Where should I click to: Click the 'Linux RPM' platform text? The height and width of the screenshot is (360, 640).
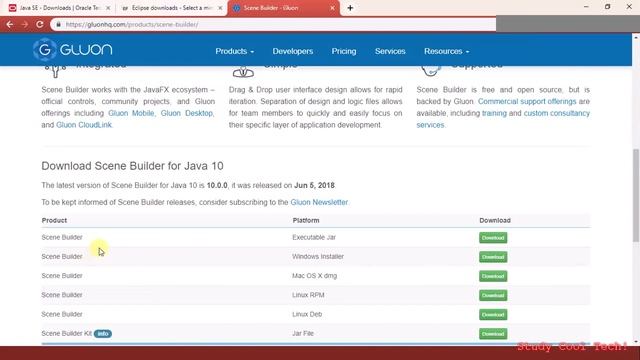(308, 295)
